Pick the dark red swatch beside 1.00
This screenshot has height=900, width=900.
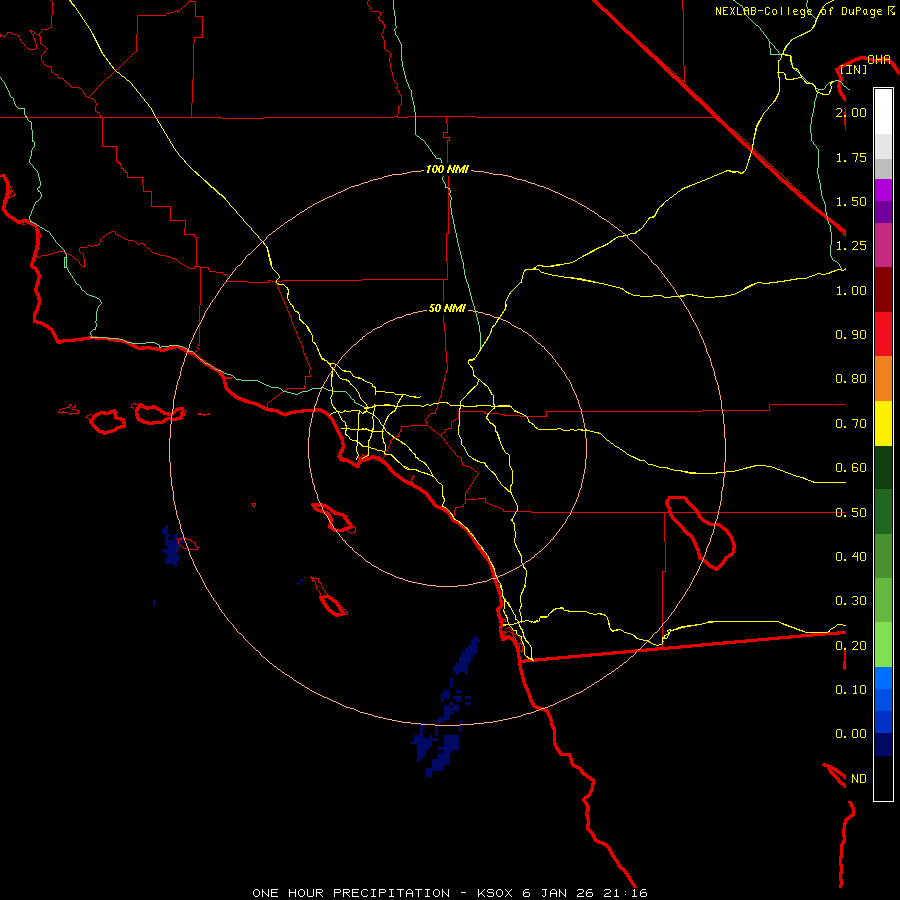(883, 290)
